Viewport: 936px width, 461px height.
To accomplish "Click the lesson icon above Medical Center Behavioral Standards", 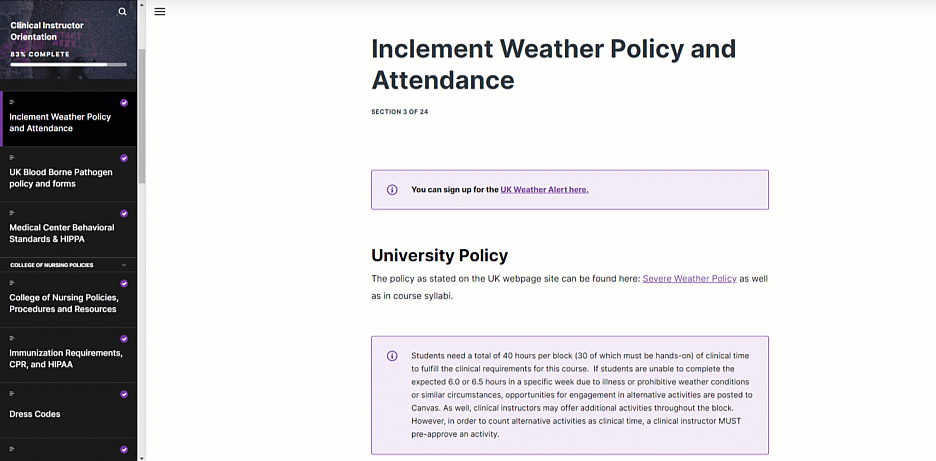I will point(12,213).
